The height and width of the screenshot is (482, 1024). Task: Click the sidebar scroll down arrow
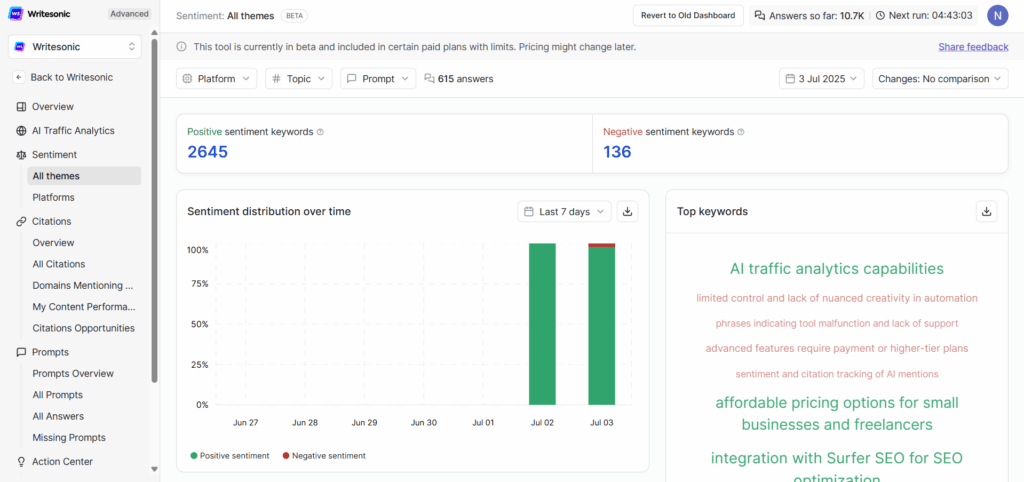154,468
